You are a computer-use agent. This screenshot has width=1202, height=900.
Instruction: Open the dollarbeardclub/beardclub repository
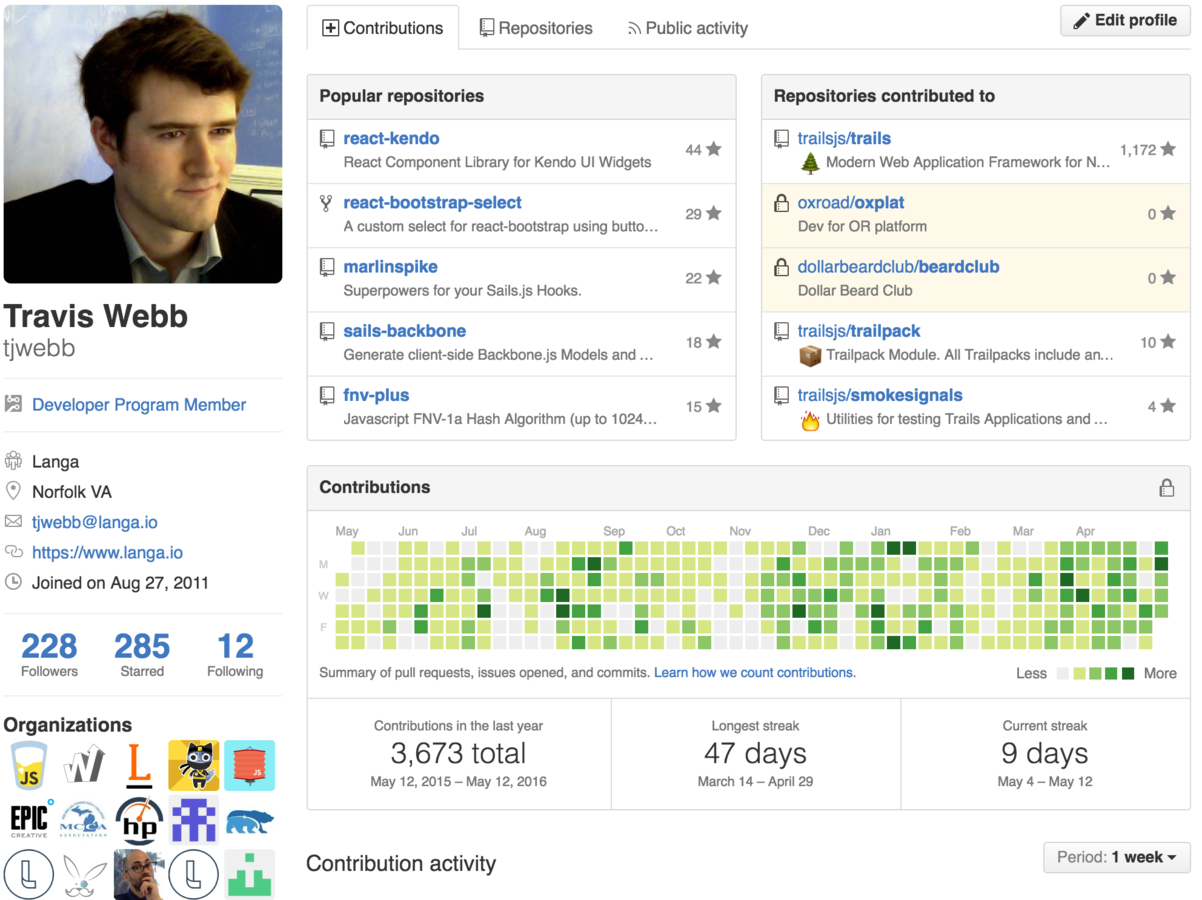click(x=898, y=266)
